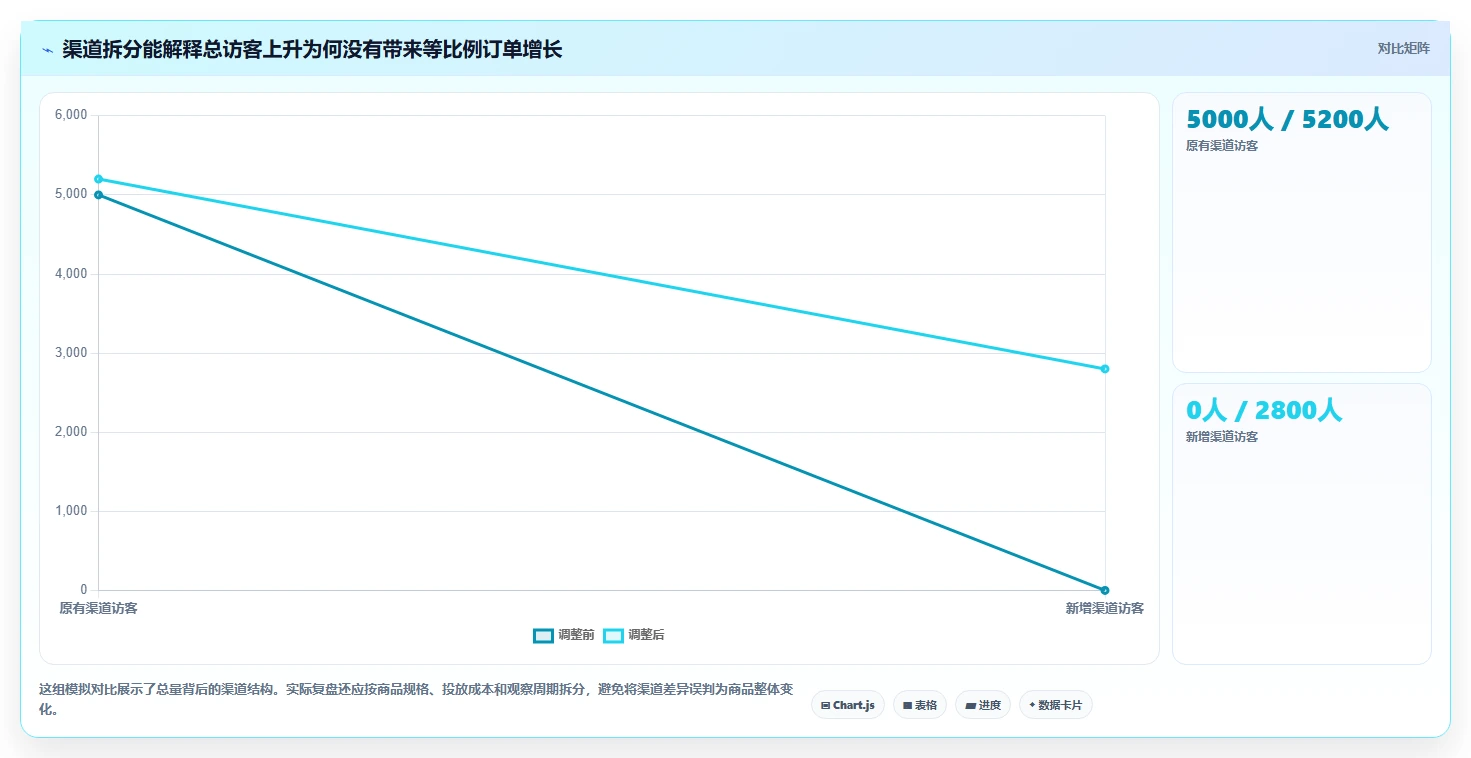Click the 6,000 y-axis tick label

(x=71, y=115)
